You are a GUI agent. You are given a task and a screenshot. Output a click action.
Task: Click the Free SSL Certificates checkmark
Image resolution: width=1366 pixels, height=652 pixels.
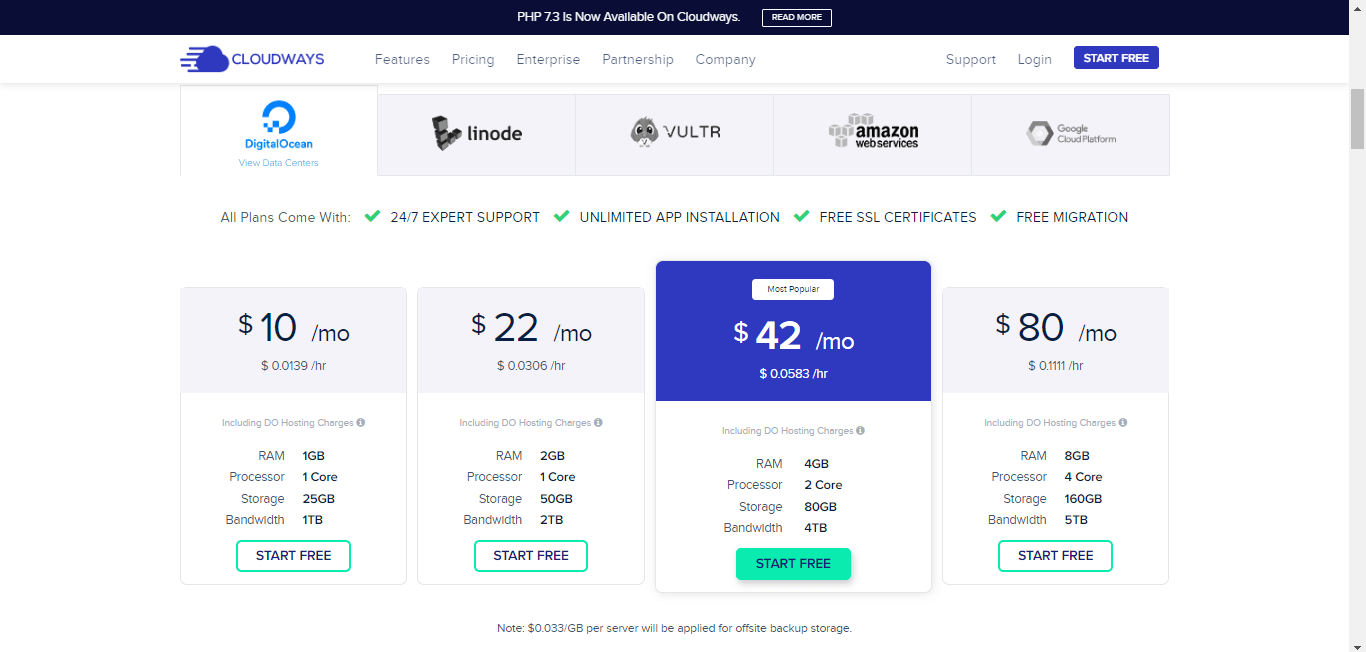[802, 216]
